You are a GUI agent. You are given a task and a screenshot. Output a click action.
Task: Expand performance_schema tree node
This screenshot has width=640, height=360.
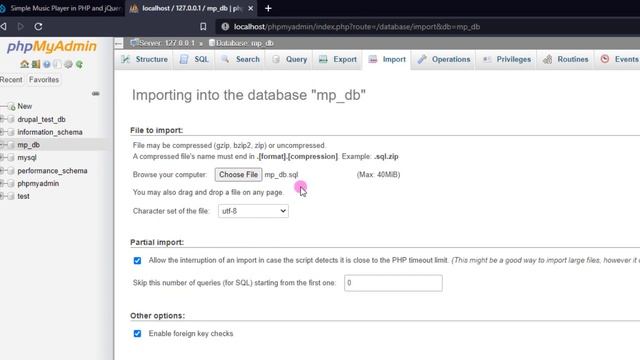coord(2,171)
